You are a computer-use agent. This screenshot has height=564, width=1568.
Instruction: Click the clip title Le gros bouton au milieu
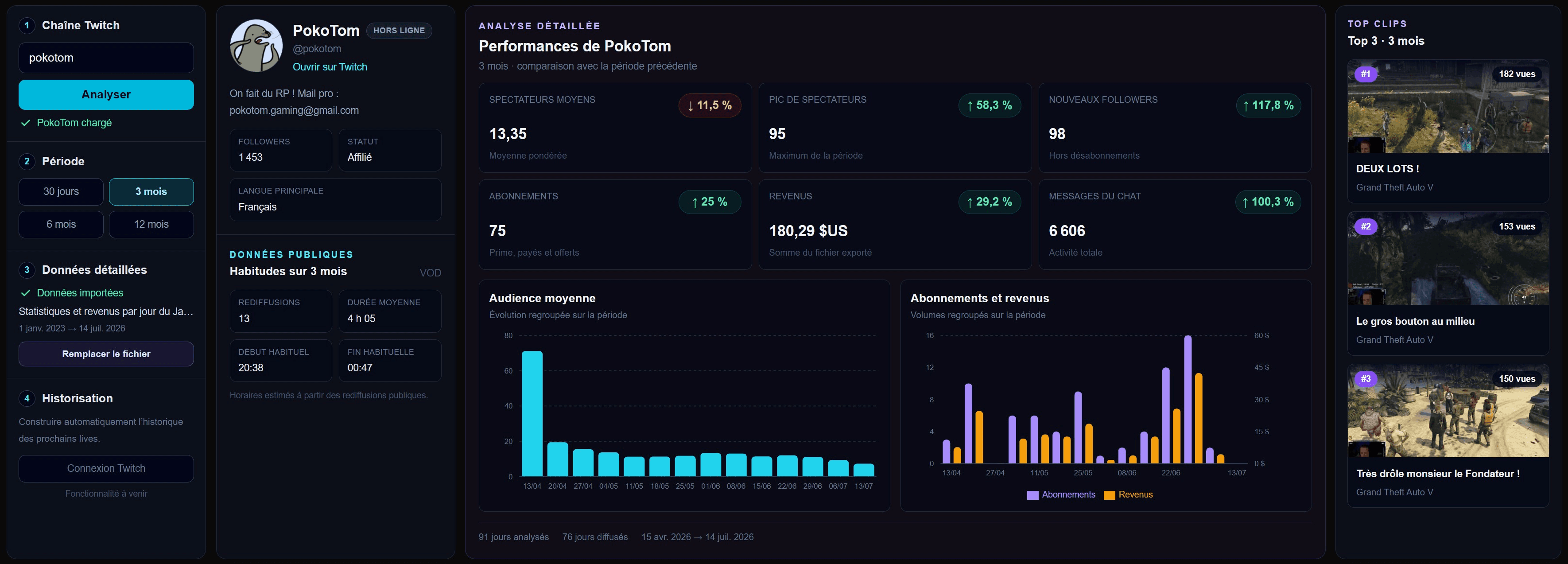tap(1415, 322)
